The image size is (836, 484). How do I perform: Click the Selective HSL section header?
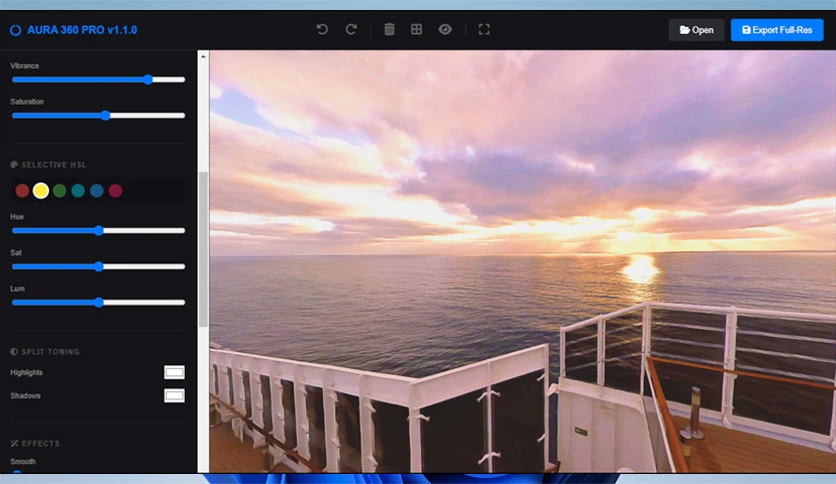click(48, 165)
